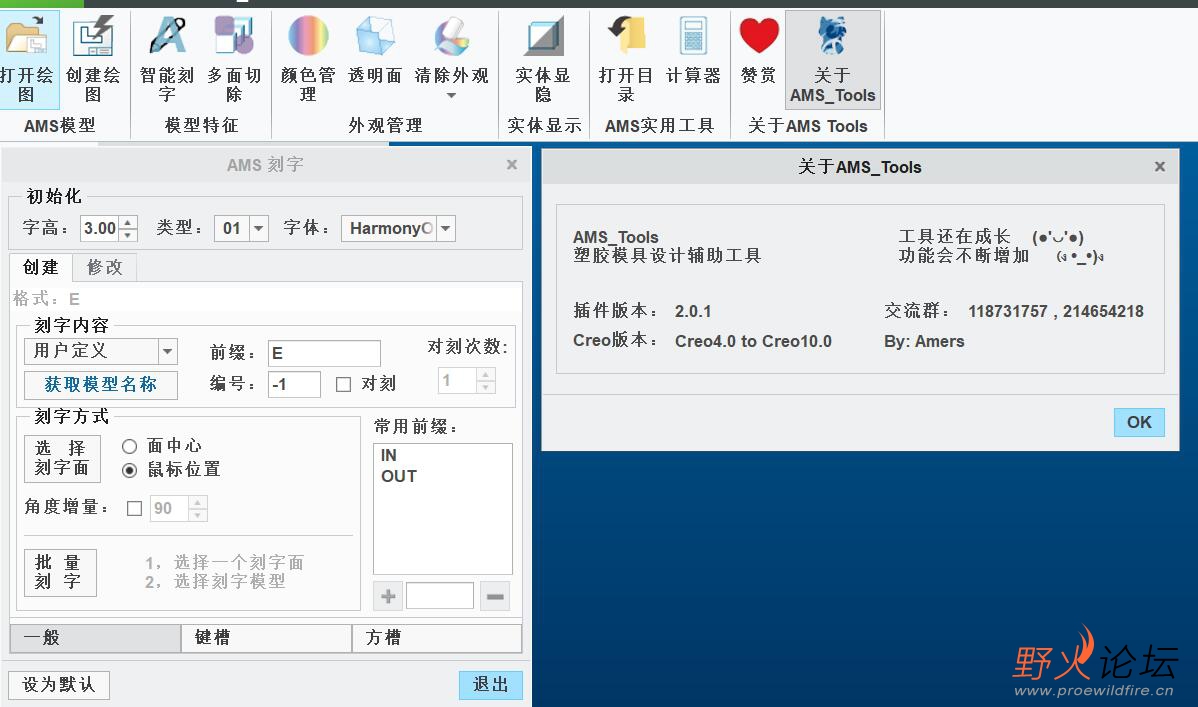The height and width of the screenshot is (707, 1198).
Task: Select the 多面切除 tool
Action: point(234,36)
